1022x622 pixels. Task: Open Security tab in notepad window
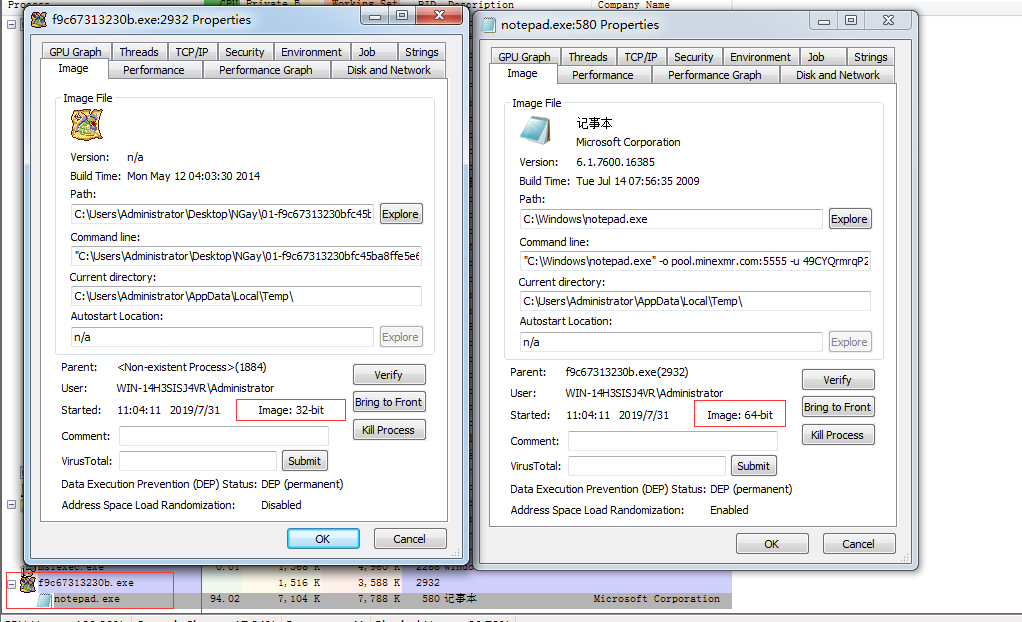coord(694,57)
